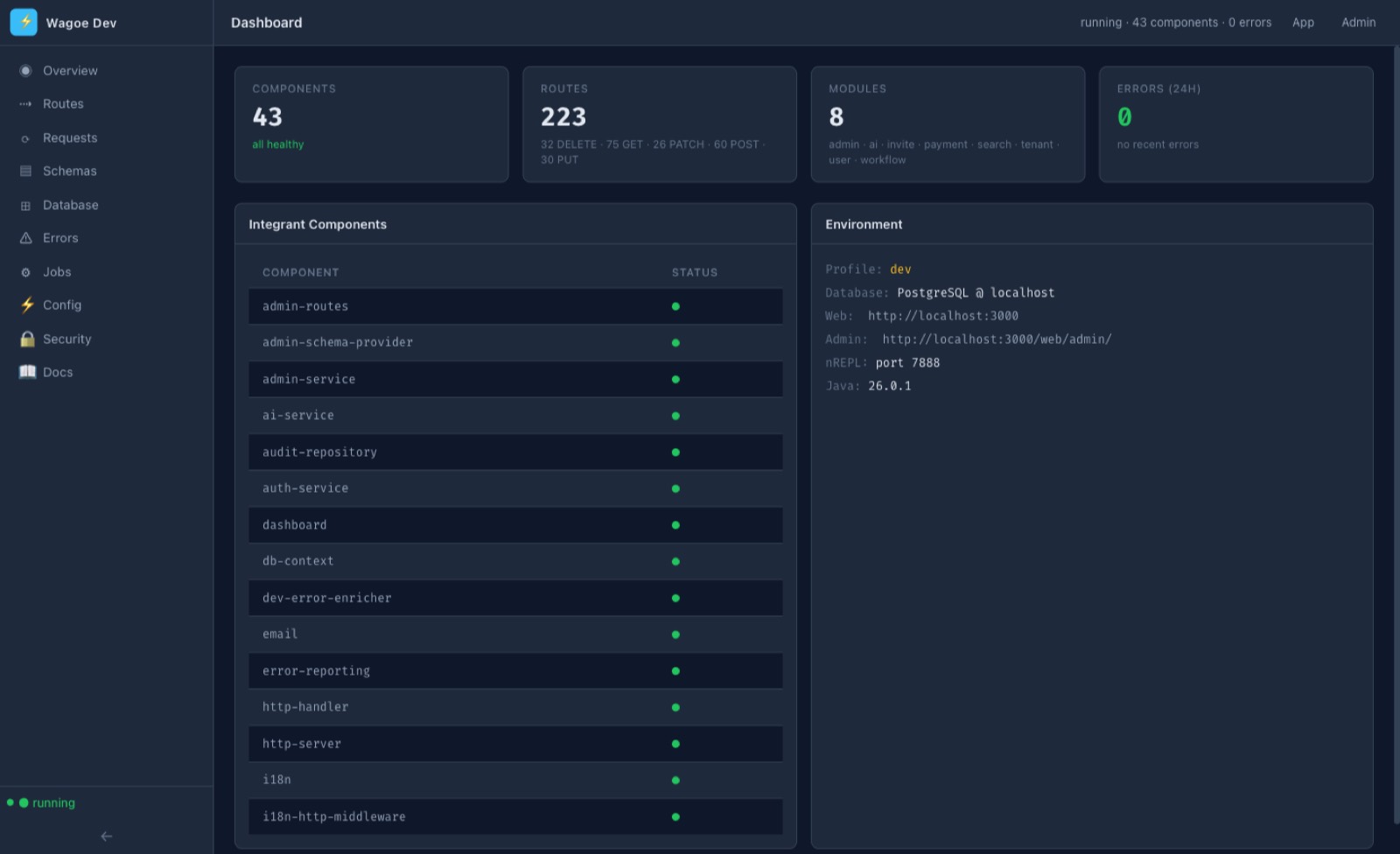Image resolution: width=1400 pixels, height=854 pixels.
Task: Click the 'no recent errors' text
Action: [x=1158, y=144]
